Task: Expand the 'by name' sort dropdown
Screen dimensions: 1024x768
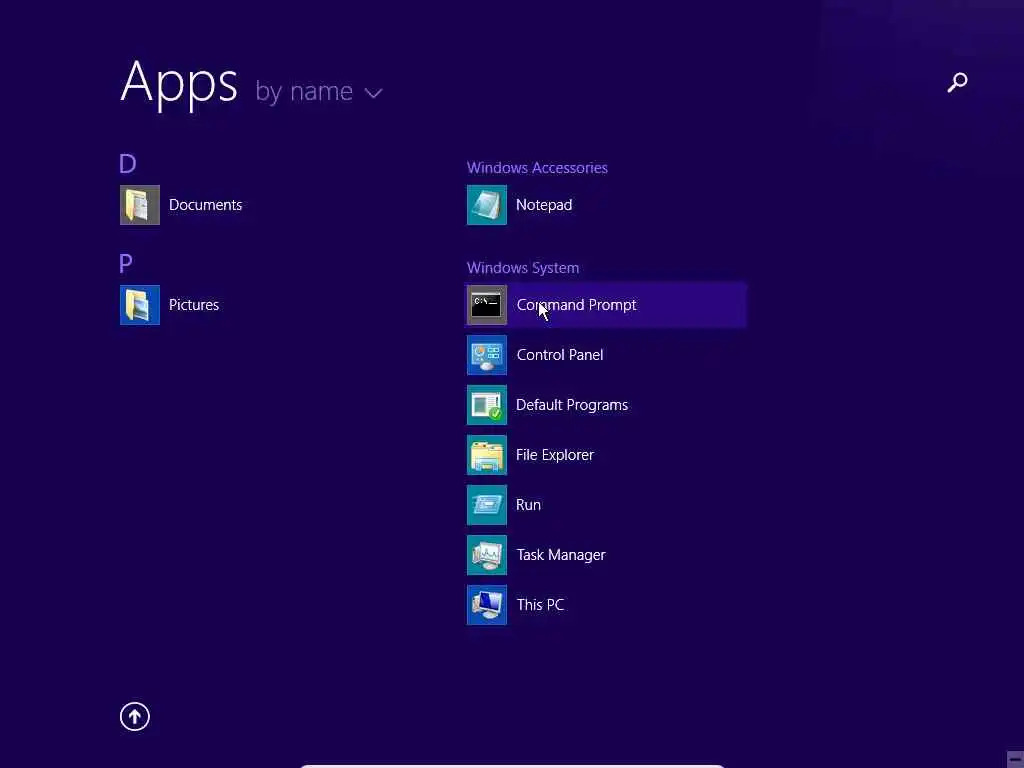Action: 318,91
